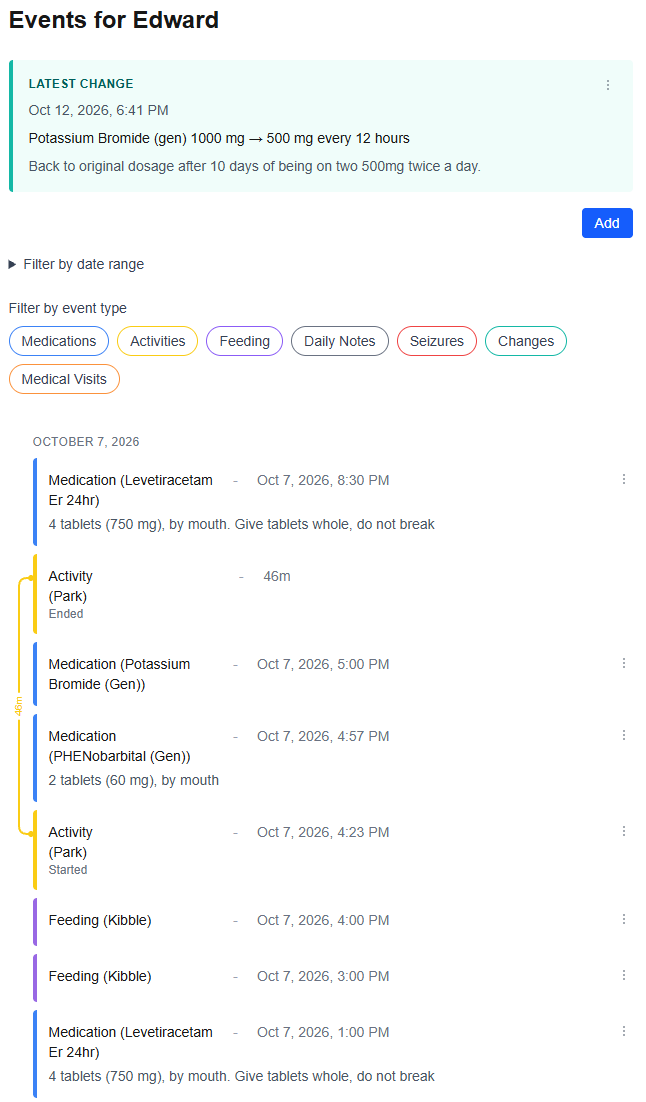Open options for Levetiracetam 1:00 PM entry
Screen dimensions: 646x1102
pos(624,1031)
